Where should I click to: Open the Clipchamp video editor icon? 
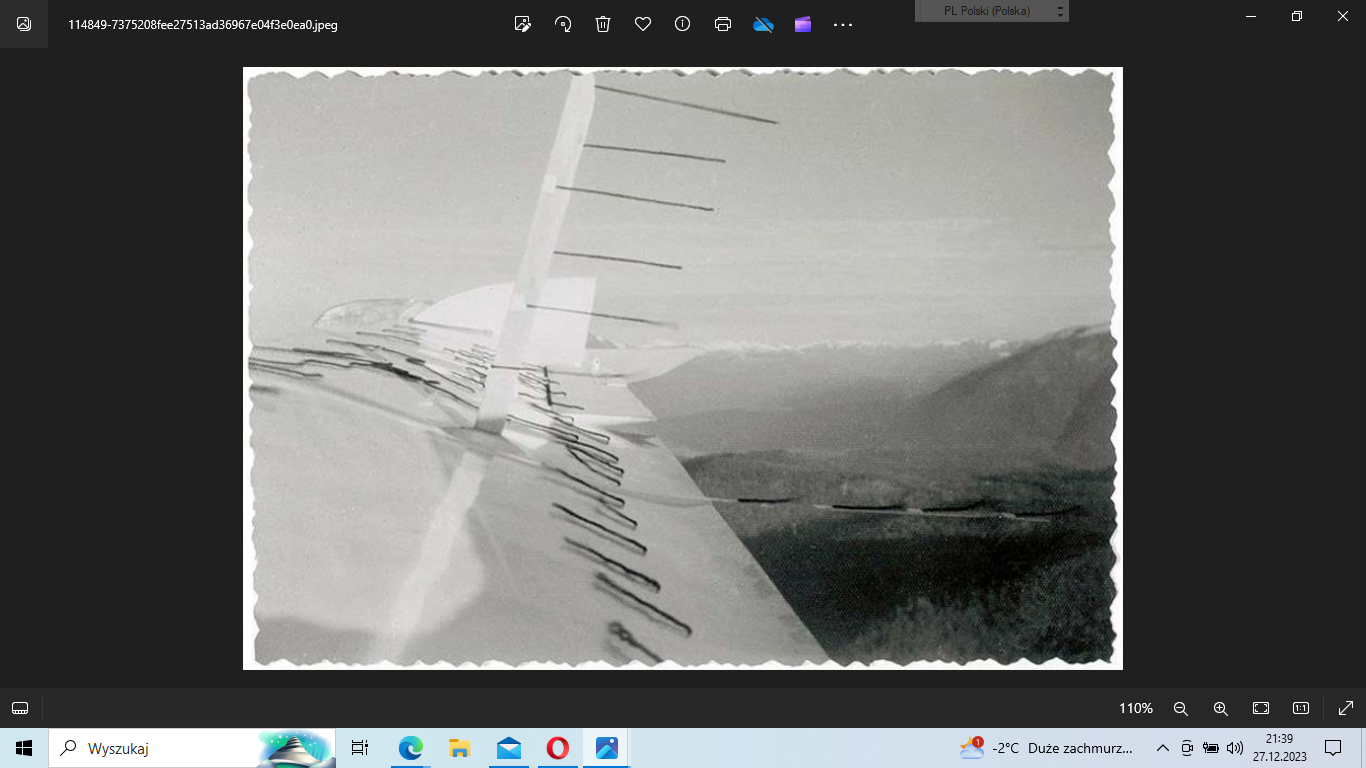[x=803, y=24]
